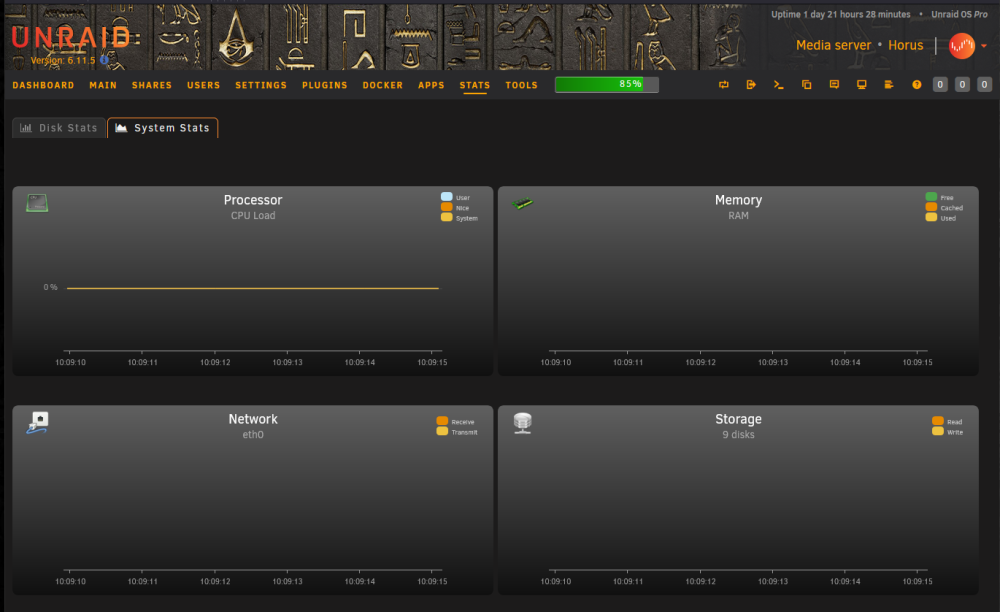Viewport: 1000px width, 612px height.
Task: Click the bar chart icon on Disk Stats
Action: 26,128
